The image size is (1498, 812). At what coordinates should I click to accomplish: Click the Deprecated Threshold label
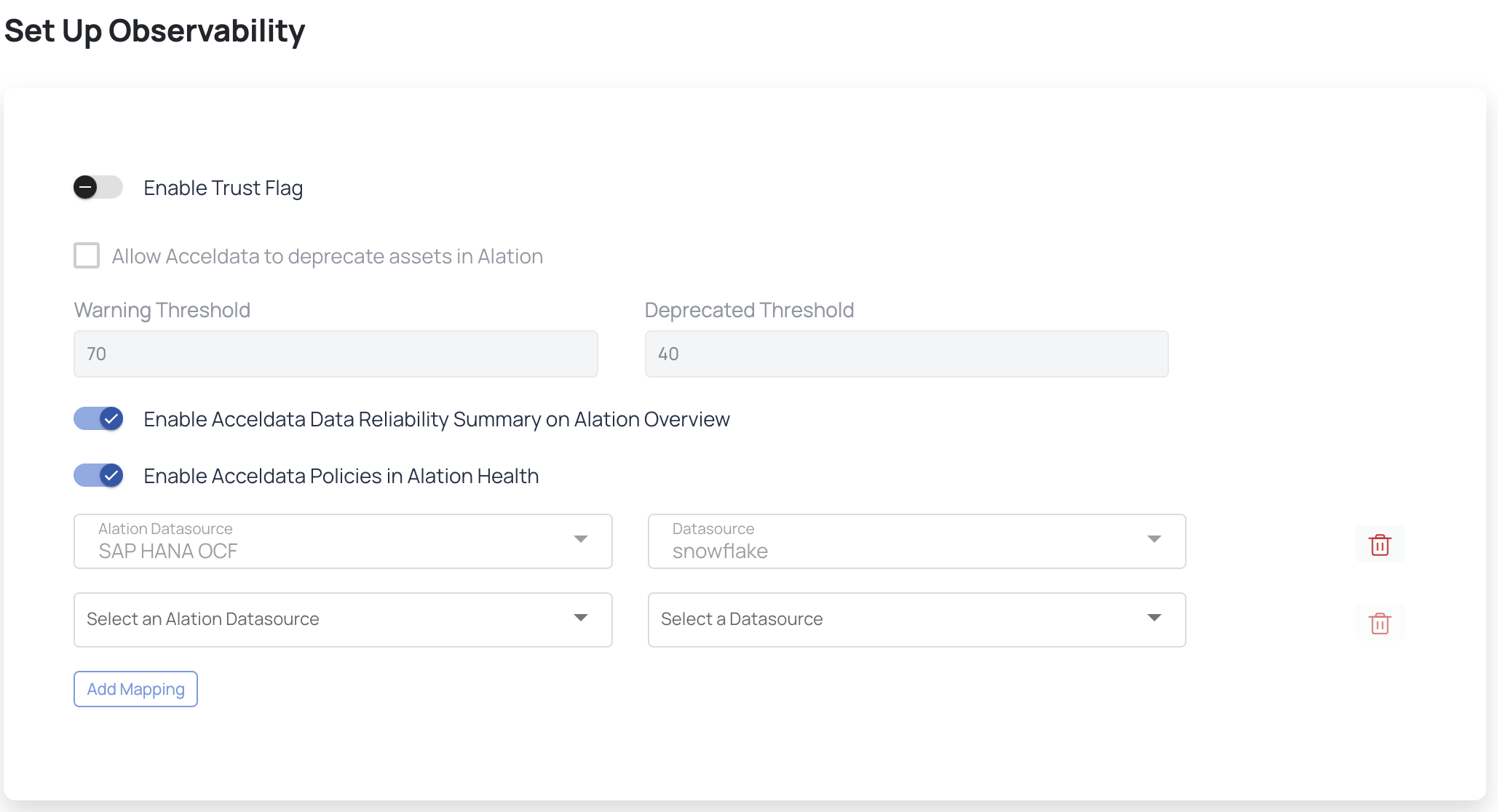click(x=749, y=310)
